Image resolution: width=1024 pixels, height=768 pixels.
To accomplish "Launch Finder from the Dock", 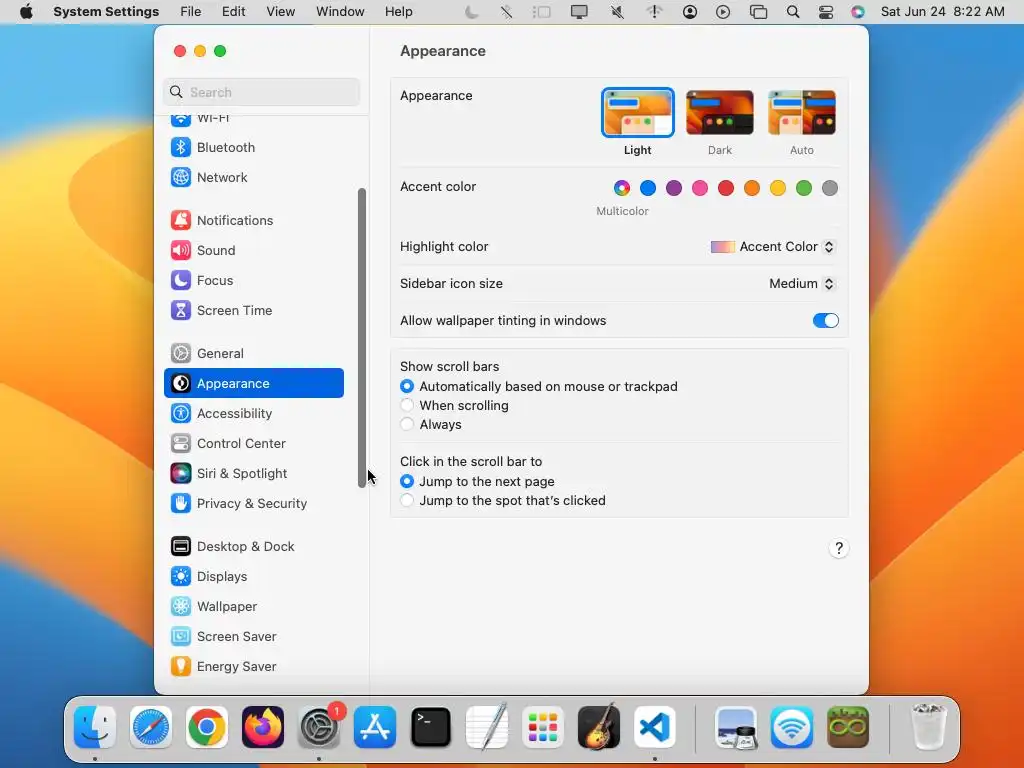I will 95,728.
